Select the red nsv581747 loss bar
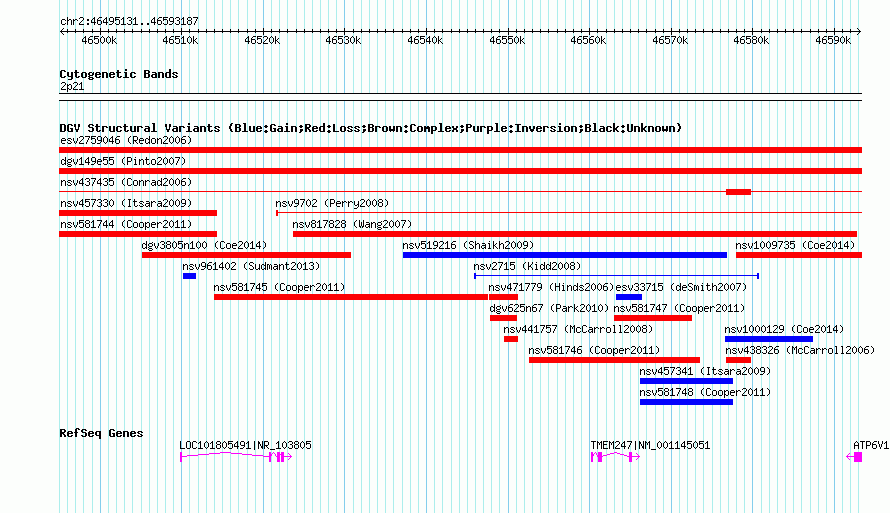This screenshot has height=513, width=890. coord(653,318)
